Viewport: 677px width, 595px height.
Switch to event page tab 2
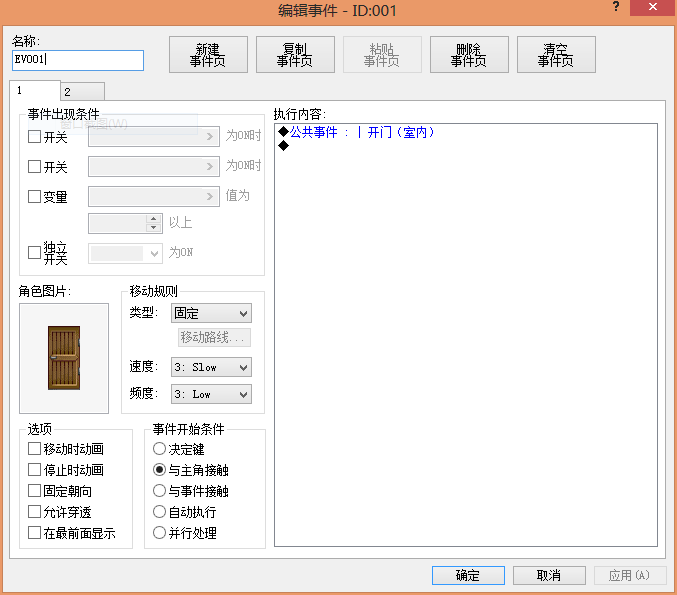point(82,92)
